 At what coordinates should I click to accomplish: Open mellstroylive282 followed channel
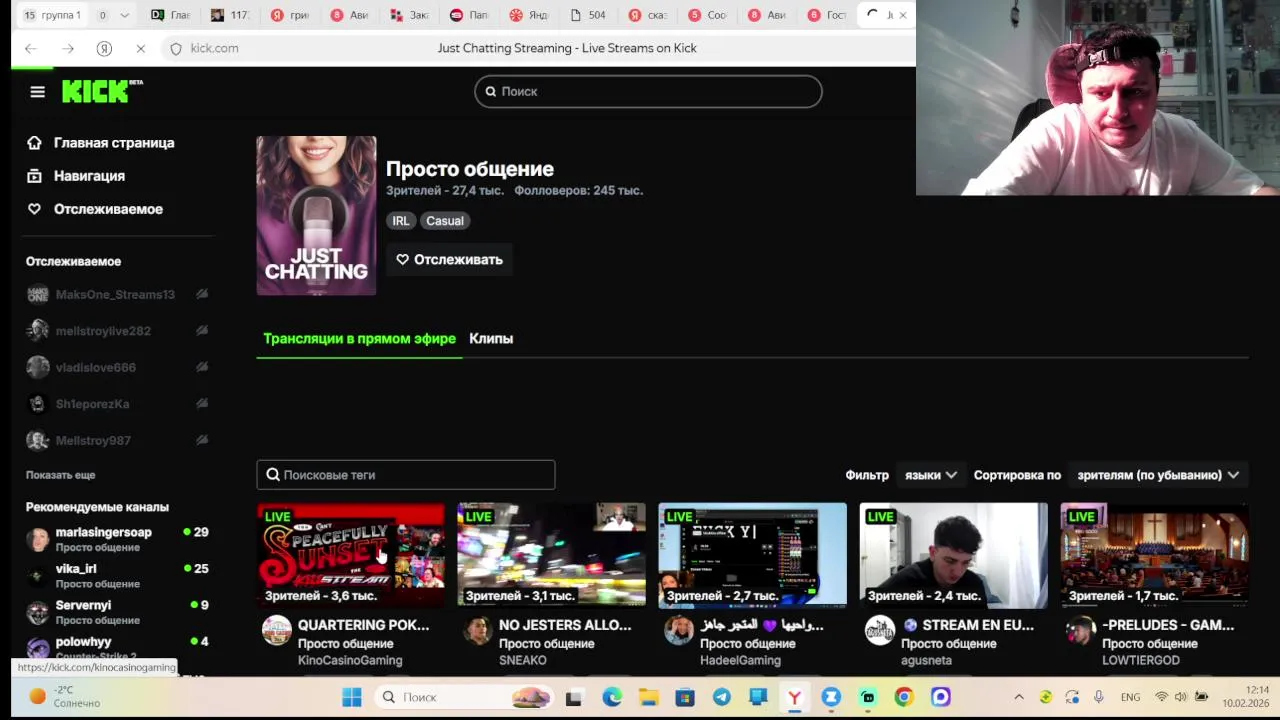tap(103, 331)
